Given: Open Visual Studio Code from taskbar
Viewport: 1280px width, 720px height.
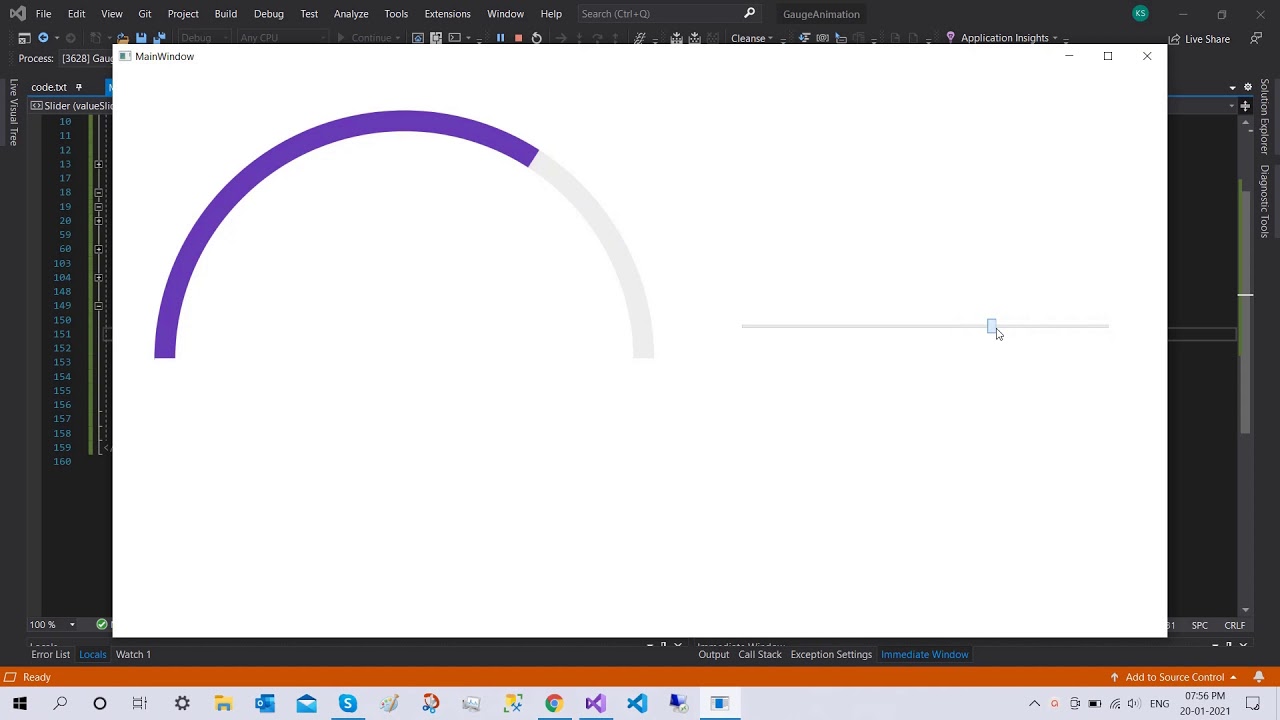Looking at the screenshot, I should pyautogui.click(x=637, y=703).
